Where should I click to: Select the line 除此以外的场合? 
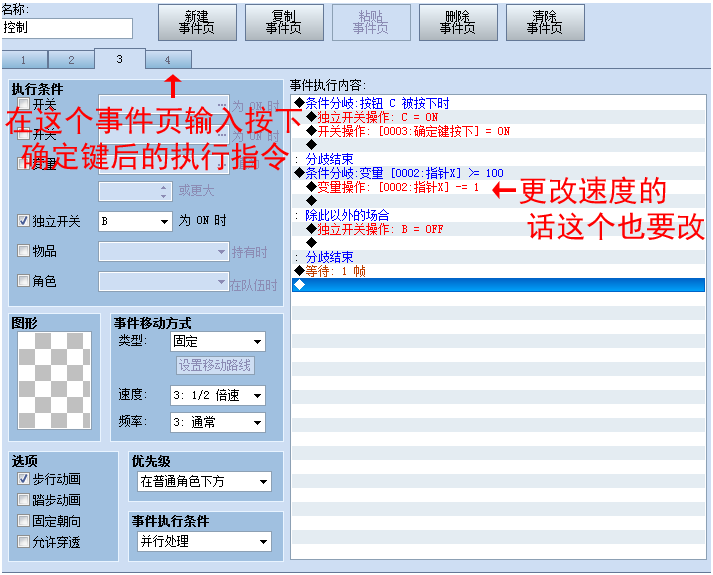(x=499, y=215)
